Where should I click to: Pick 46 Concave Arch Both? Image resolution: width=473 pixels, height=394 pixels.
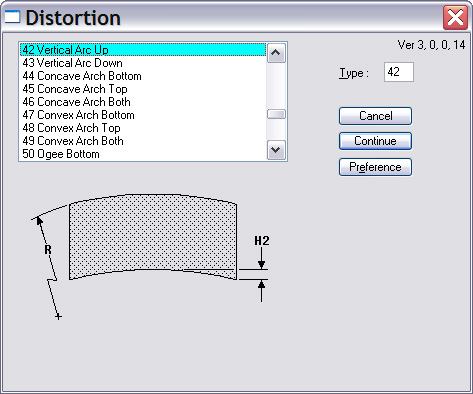[x=143, y=102]
